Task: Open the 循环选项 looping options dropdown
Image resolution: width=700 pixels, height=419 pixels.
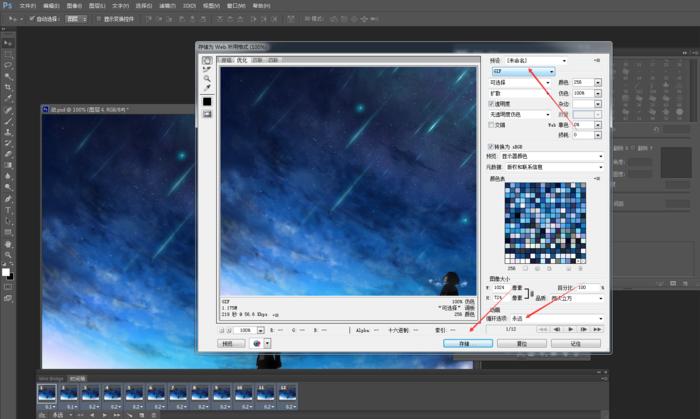Action: pyautogui.click(x=557, y=319)
